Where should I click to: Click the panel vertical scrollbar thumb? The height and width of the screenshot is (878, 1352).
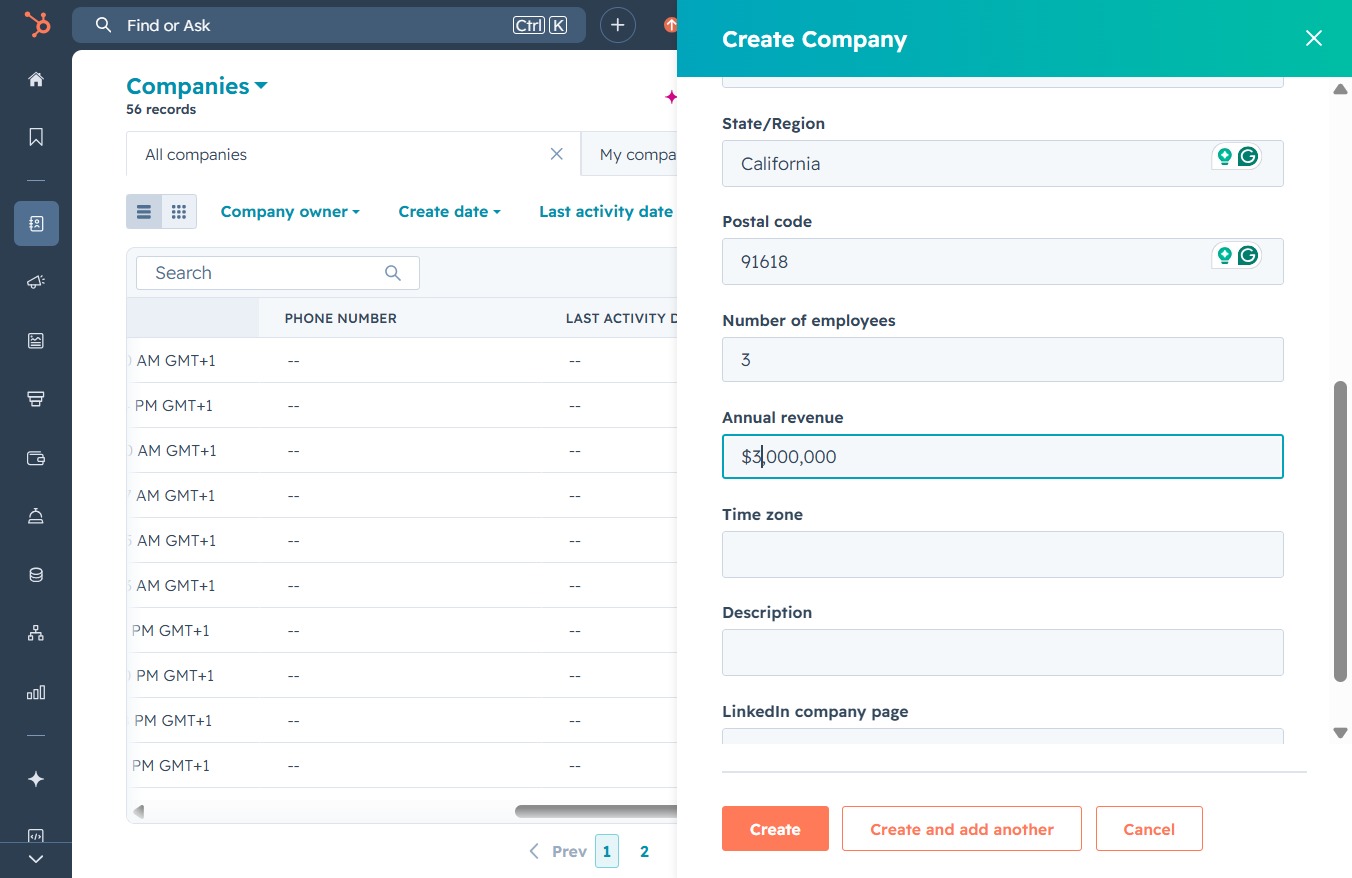(1340, 531)
